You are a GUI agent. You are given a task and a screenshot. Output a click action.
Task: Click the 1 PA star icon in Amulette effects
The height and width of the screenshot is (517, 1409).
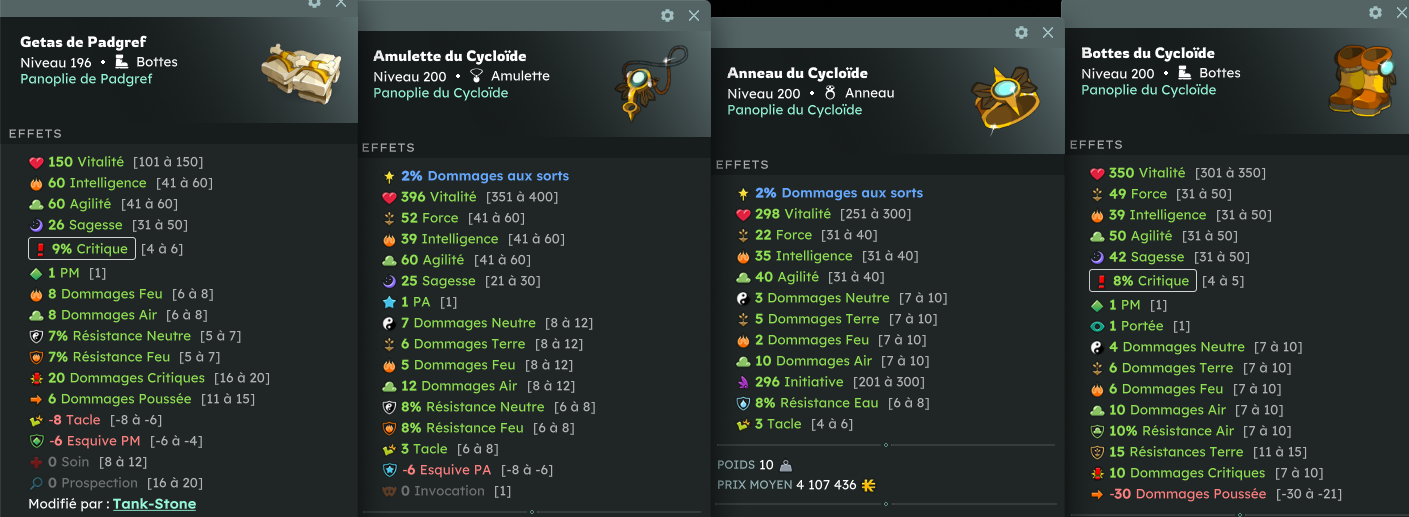(x=389, y=302)
